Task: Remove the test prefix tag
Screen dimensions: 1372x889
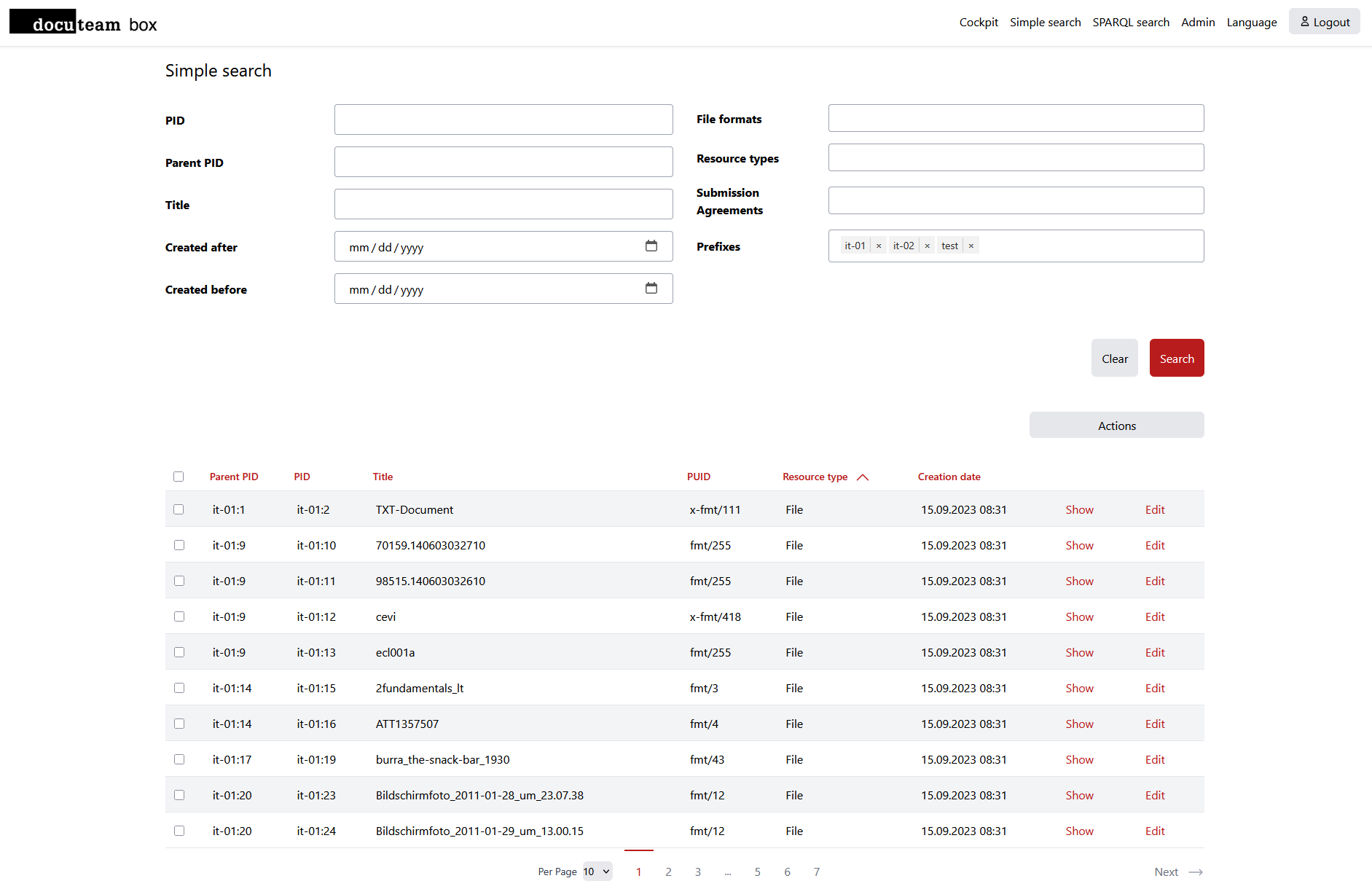Action: pyautogui.click(x=971, y=246)
